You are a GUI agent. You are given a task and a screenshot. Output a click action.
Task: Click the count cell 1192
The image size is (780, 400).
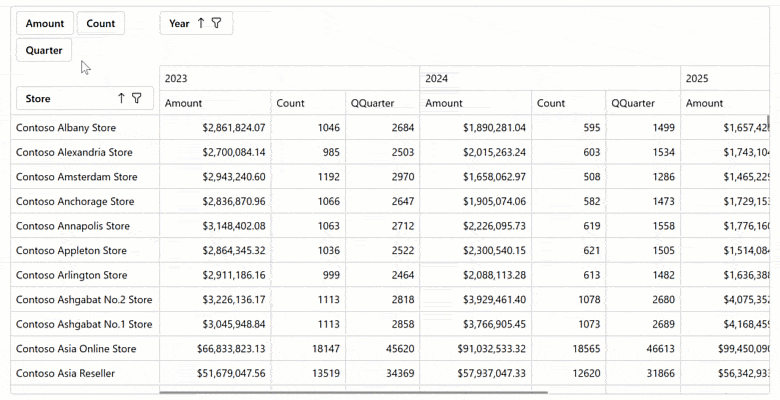click(308, 177)
